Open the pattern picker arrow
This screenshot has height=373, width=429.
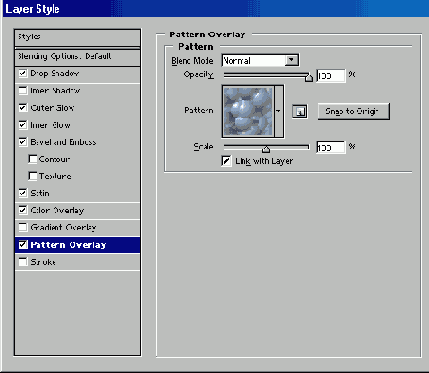click(279, 111)
